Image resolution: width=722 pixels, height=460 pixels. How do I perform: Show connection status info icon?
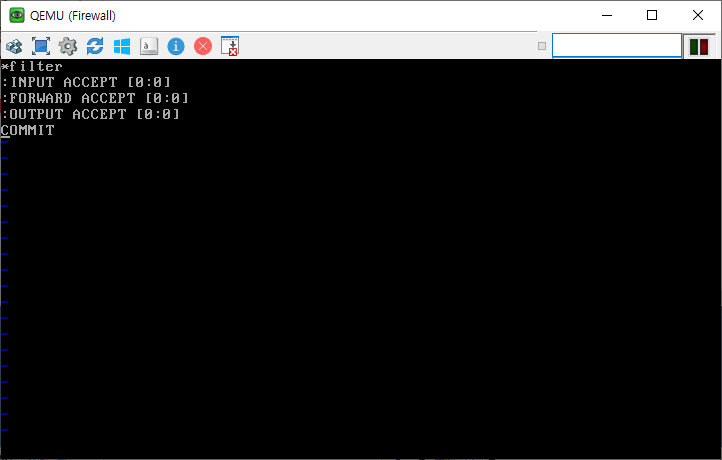pos(176,46)
